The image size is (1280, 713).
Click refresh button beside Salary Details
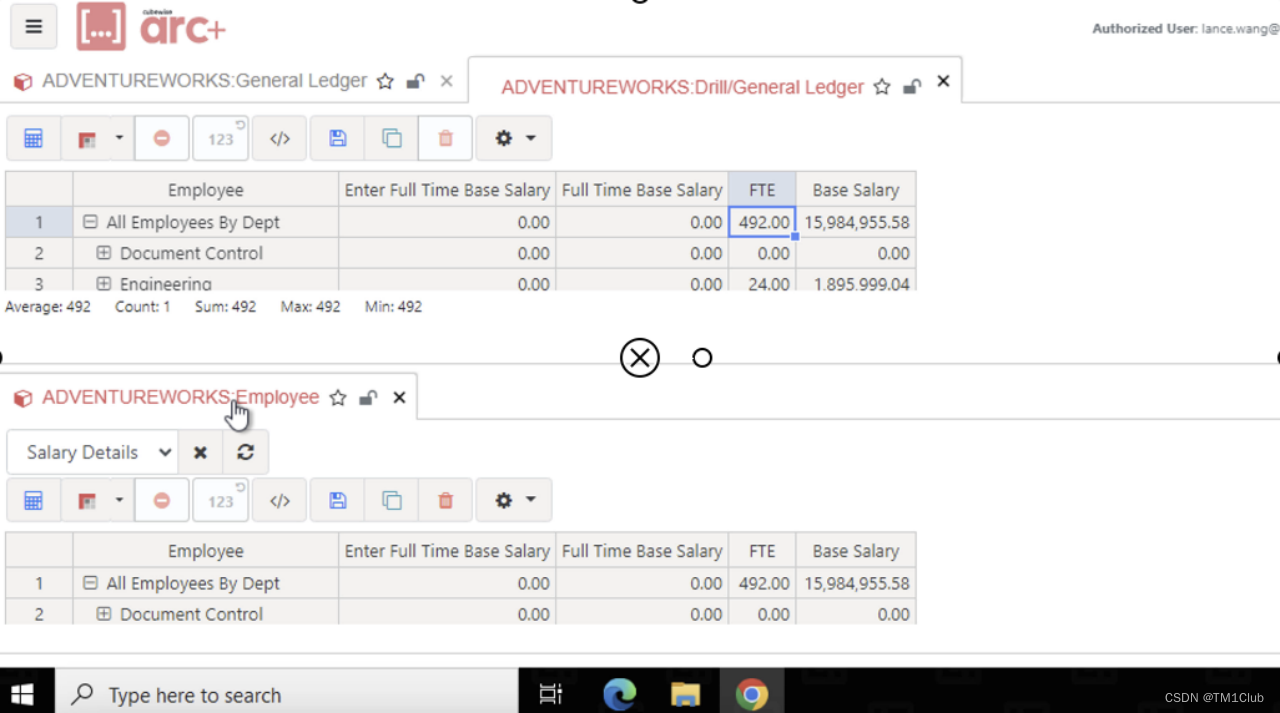pyautogui.click(x=245, y=452)
